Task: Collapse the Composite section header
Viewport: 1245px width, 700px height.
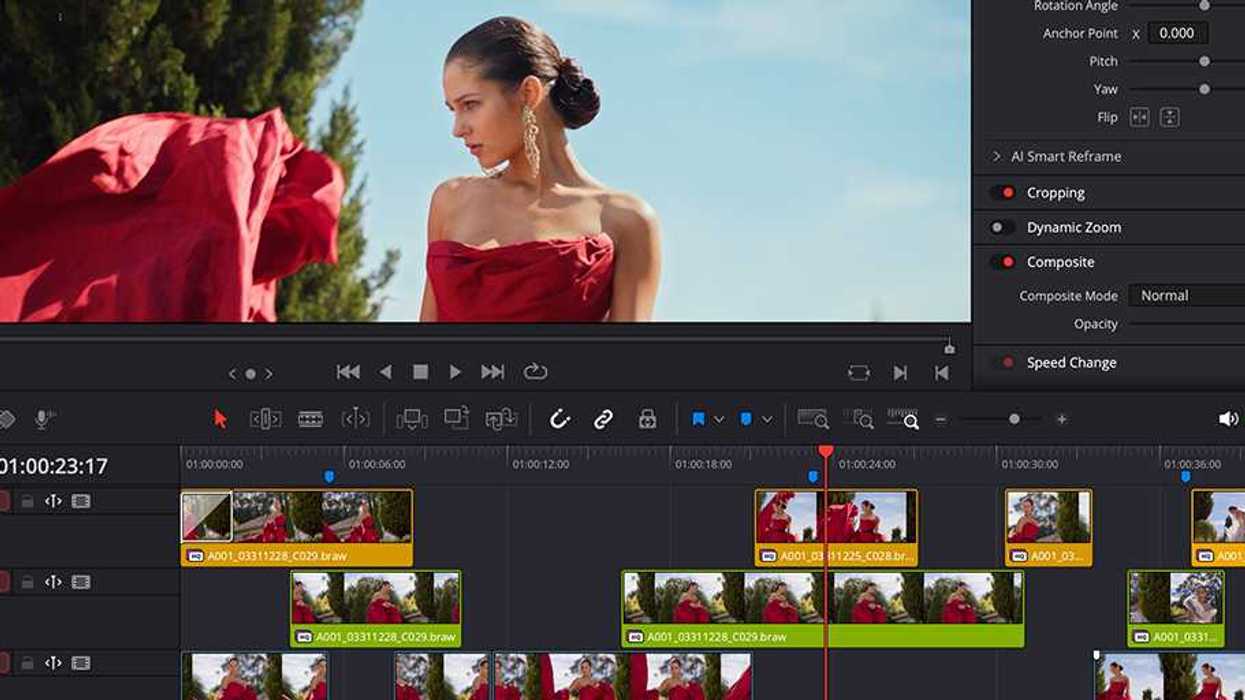Action: (x=1061, y=262)
